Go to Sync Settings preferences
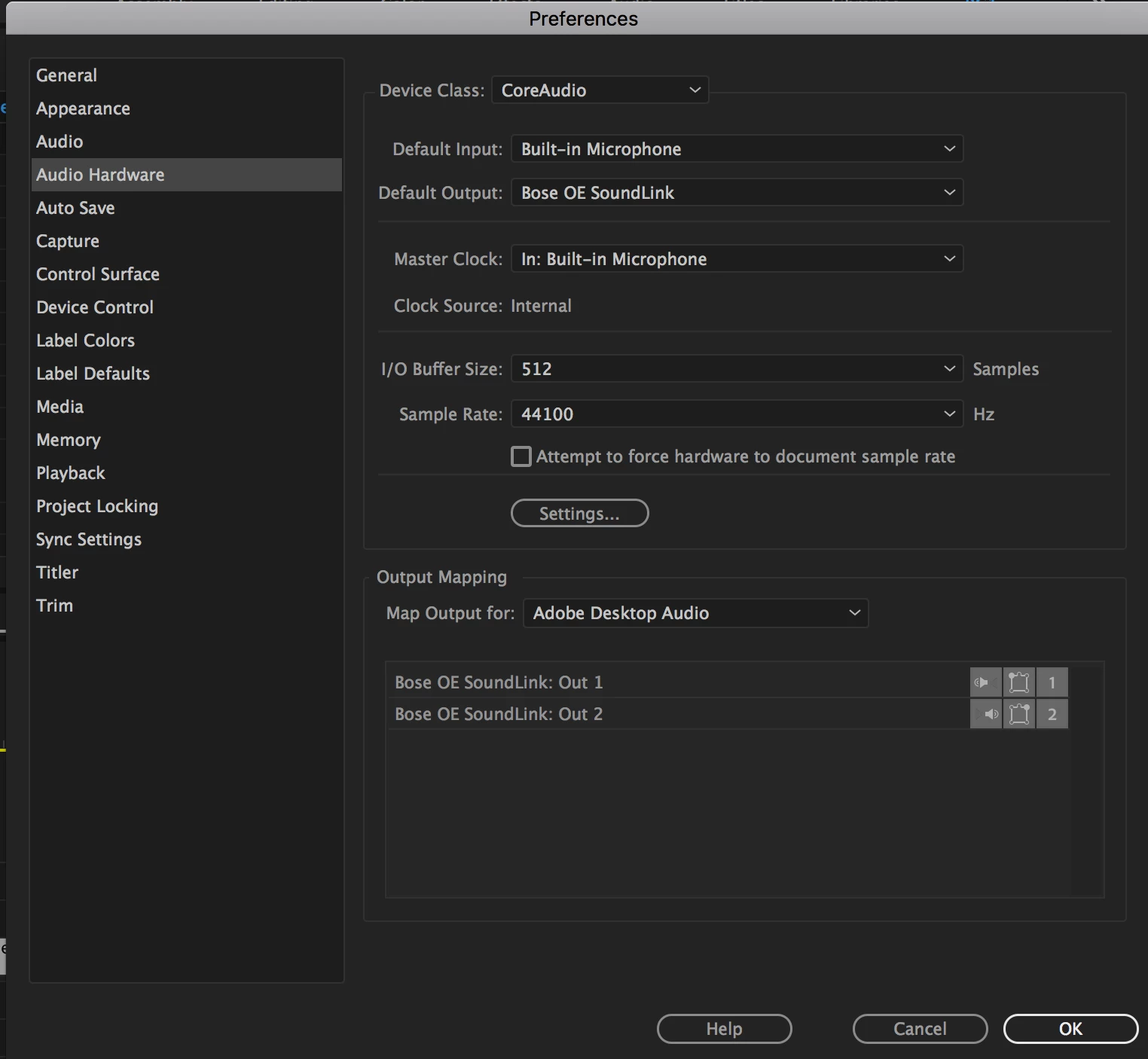 click(x=187, y=539)
